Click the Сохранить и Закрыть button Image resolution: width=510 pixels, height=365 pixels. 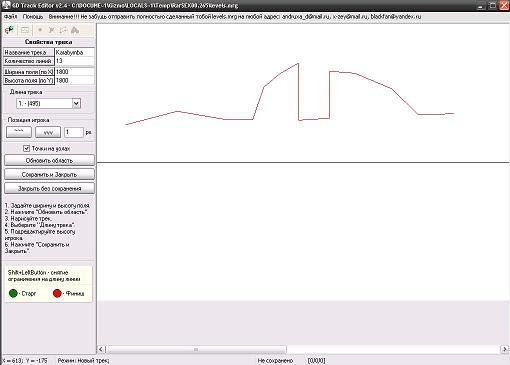pyautogui.click(x=49, y=174)
